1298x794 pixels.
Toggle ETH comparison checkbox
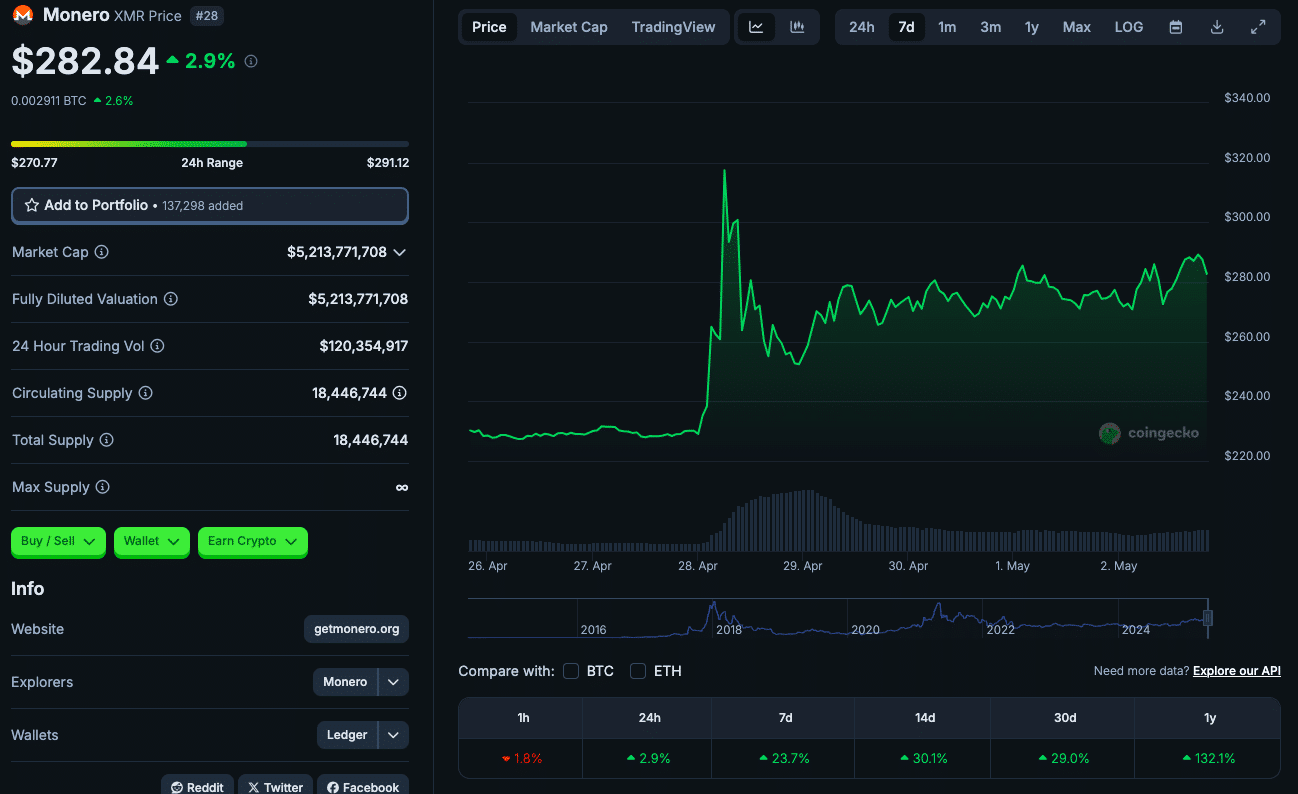pos(638,671)
